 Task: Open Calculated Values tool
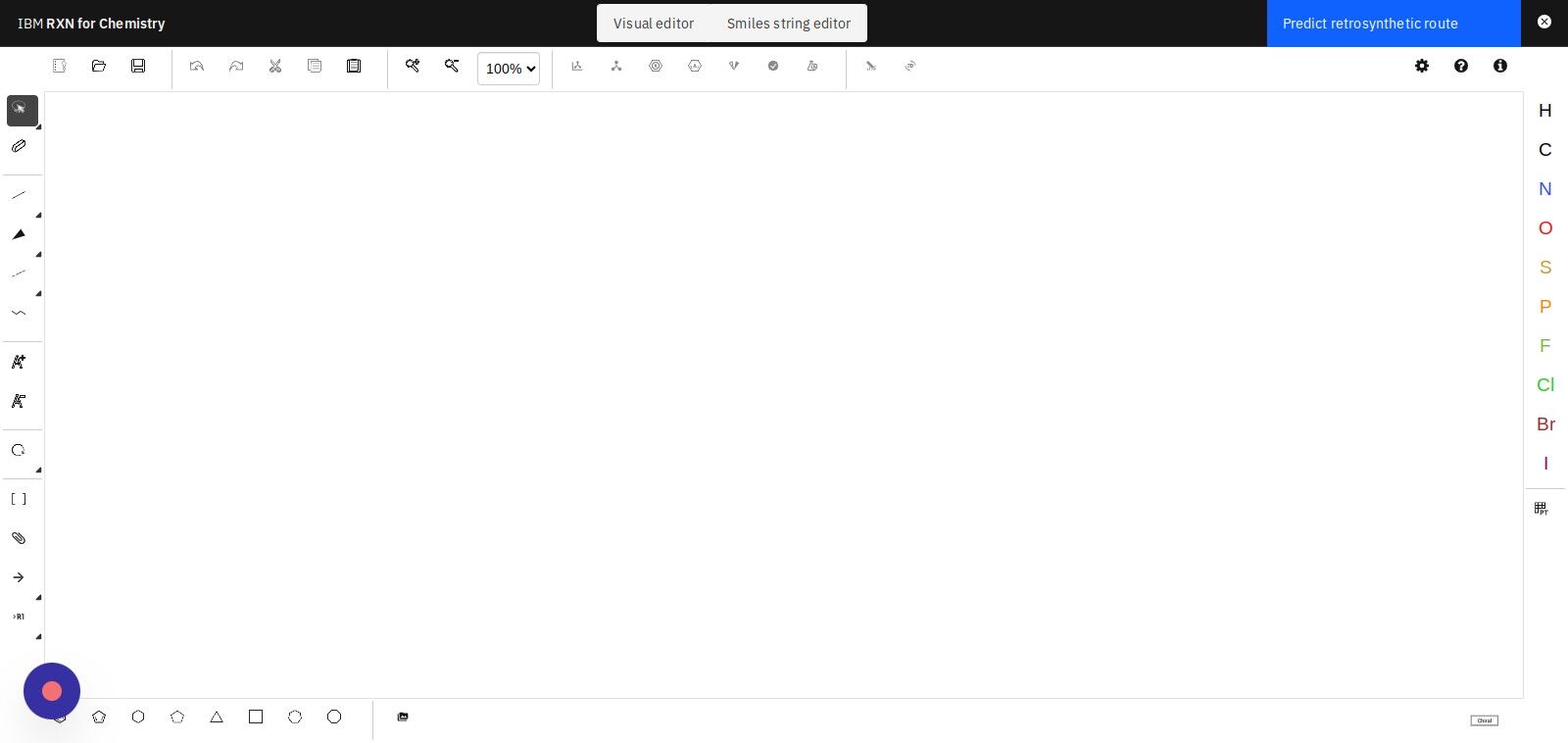pyautogui.click(x=812, y=66)
